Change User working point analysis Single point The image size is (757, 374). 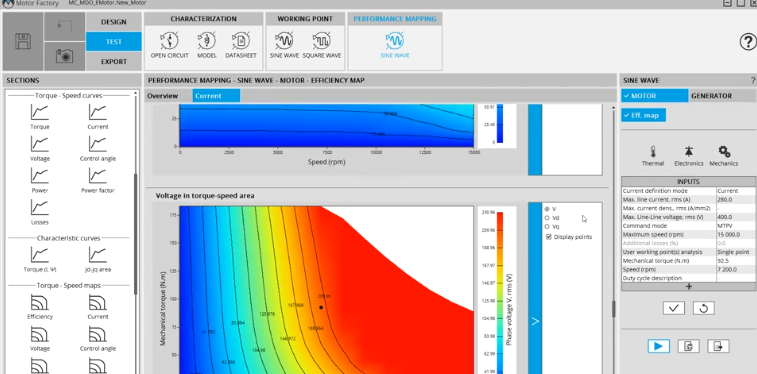click(736, 252)
